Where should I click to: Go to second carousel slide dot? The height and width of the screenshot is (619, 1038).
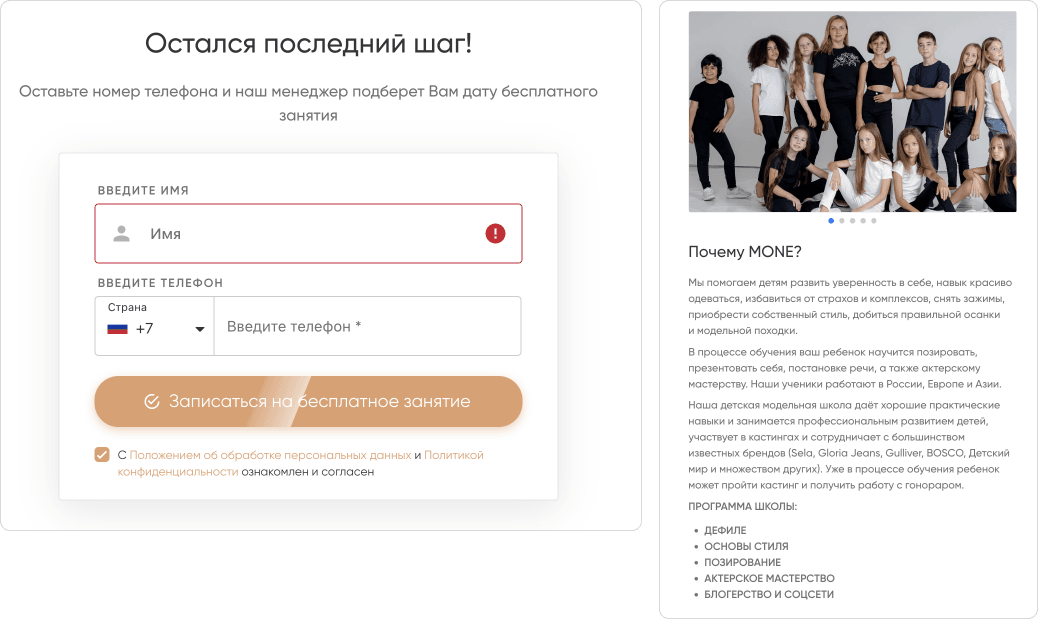[x=842, y=220]
